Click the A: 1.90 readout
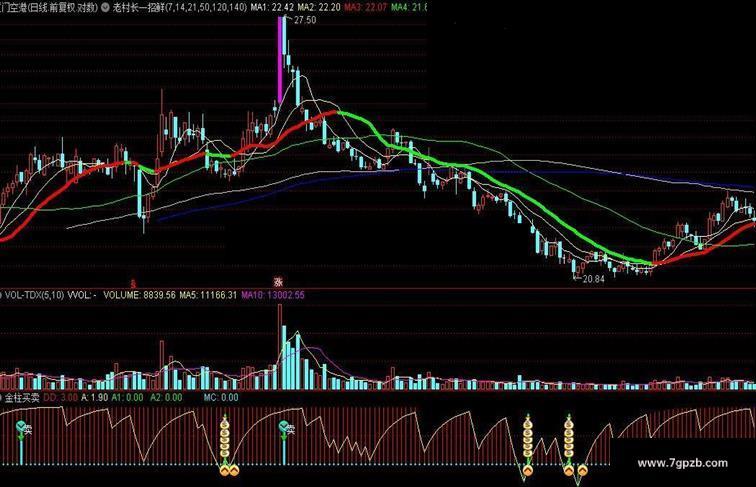Screen dimensions: 756x487 [94, 397]
